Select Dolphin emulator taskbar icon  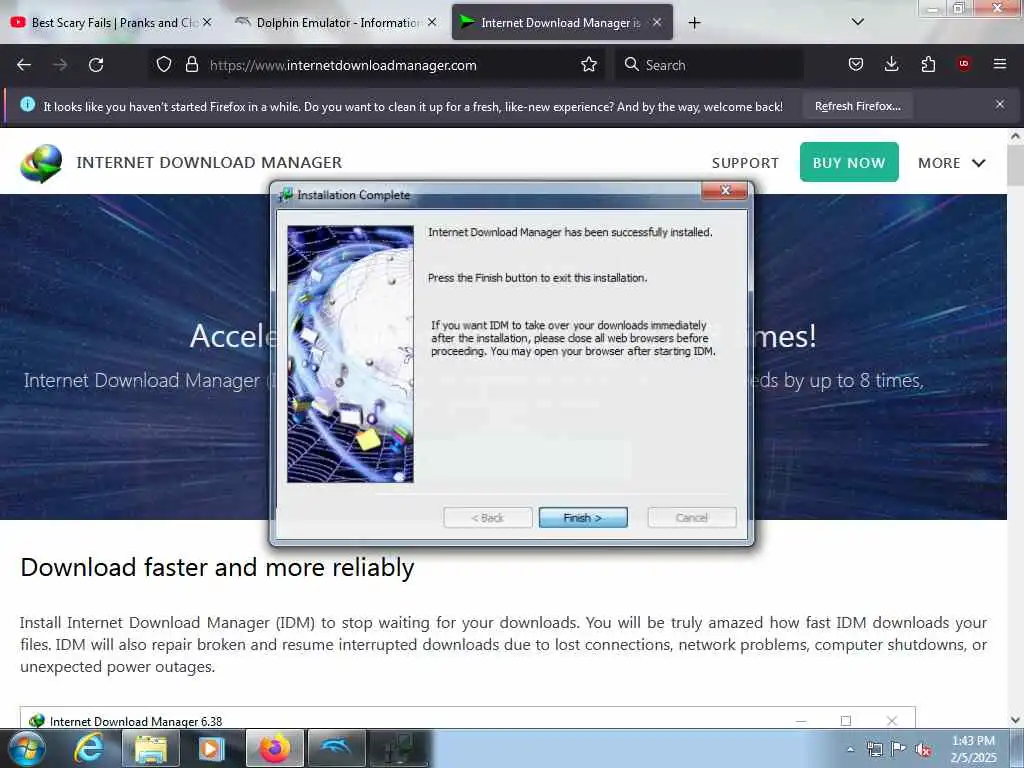336,748
